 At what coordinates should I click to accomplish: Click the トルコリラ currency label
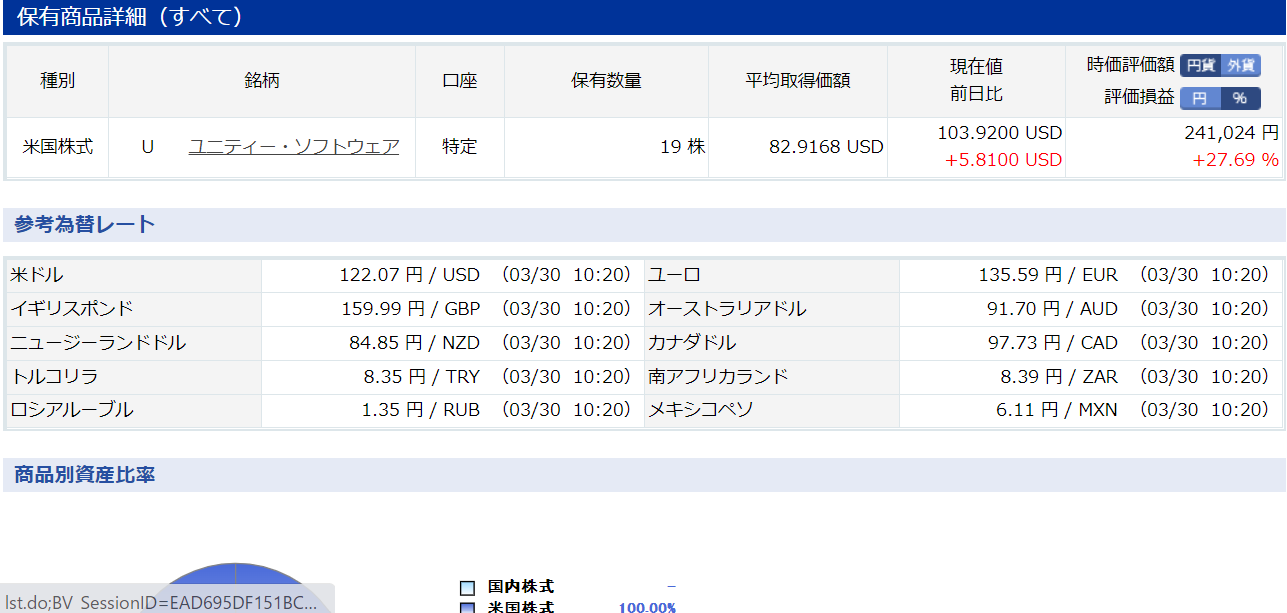pyautogui.click(x=54, y=377)
